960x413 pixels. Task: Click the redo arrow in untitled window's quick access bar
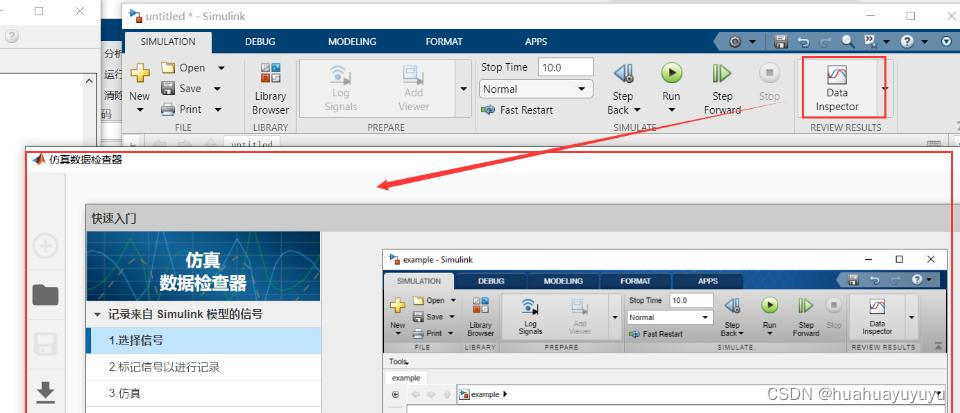pyautogui.click(x=825, y=42)
